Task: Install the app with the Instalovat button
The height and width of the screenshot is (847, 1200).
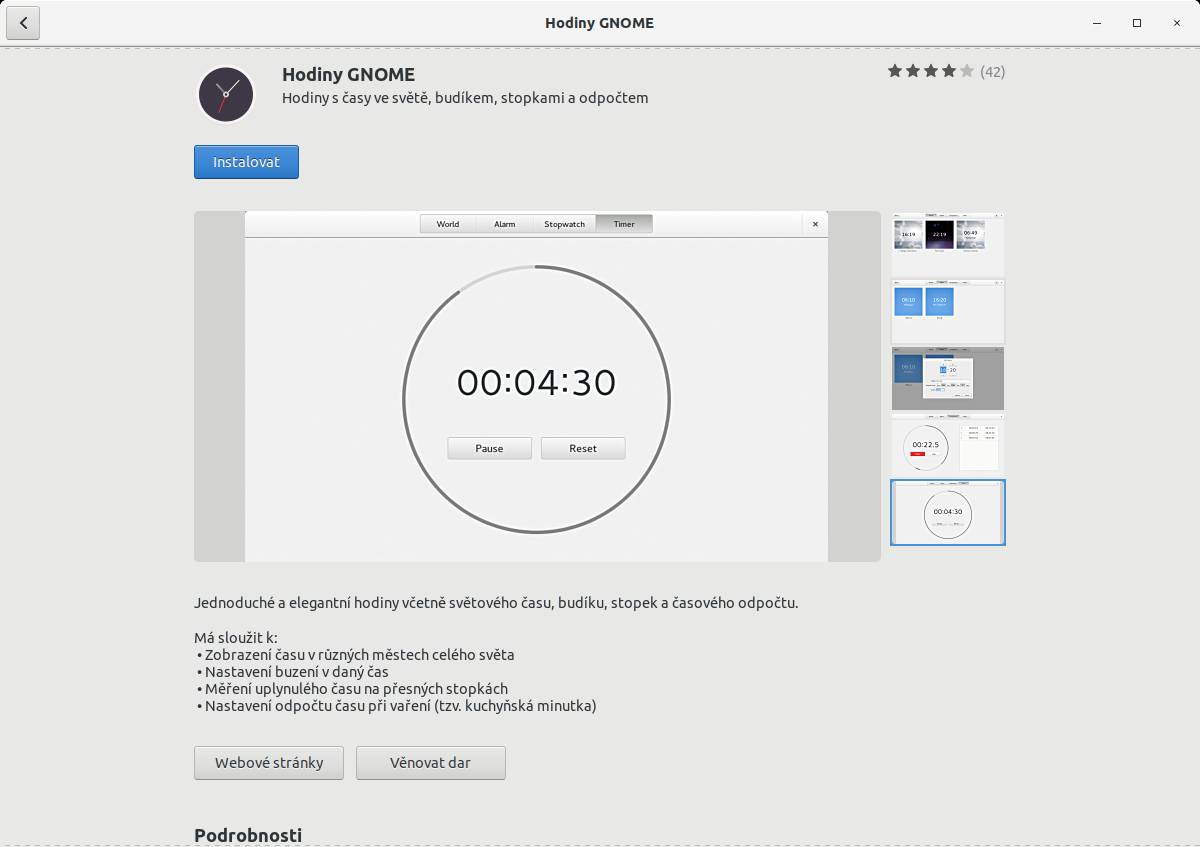Action: click(x=246, y=162)
